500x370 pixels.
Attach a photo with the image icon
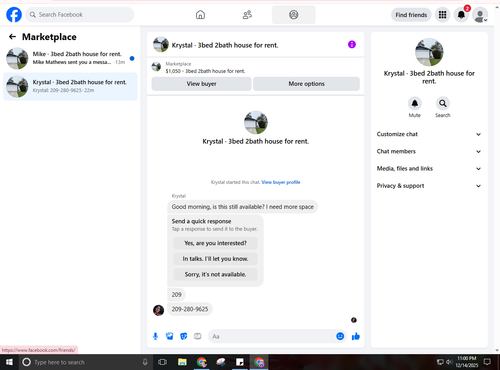click(x=170, y=336)
